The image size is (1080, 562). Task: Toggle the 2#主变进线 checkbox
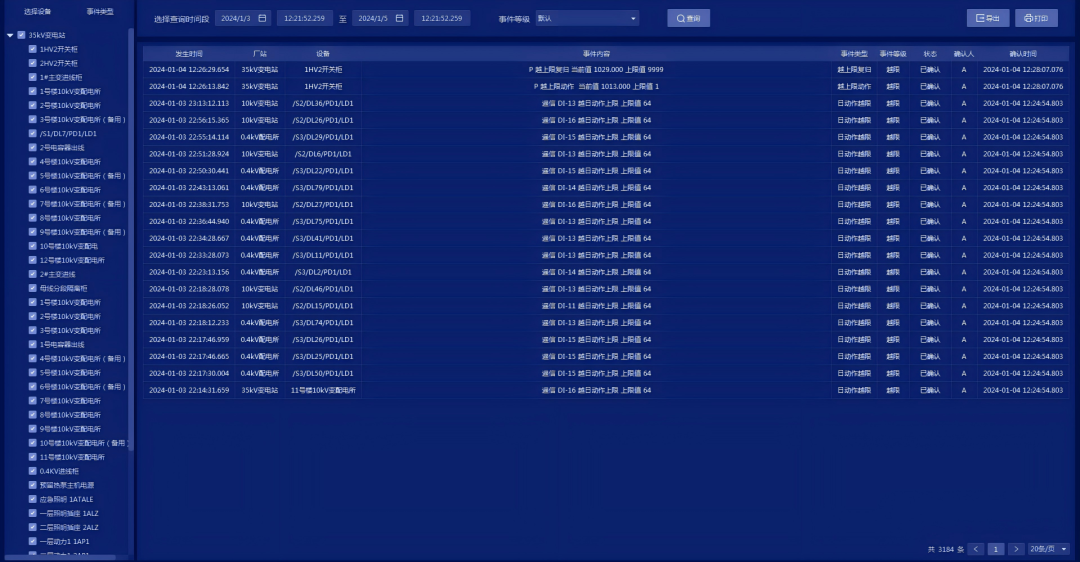[x=32, y=274]
